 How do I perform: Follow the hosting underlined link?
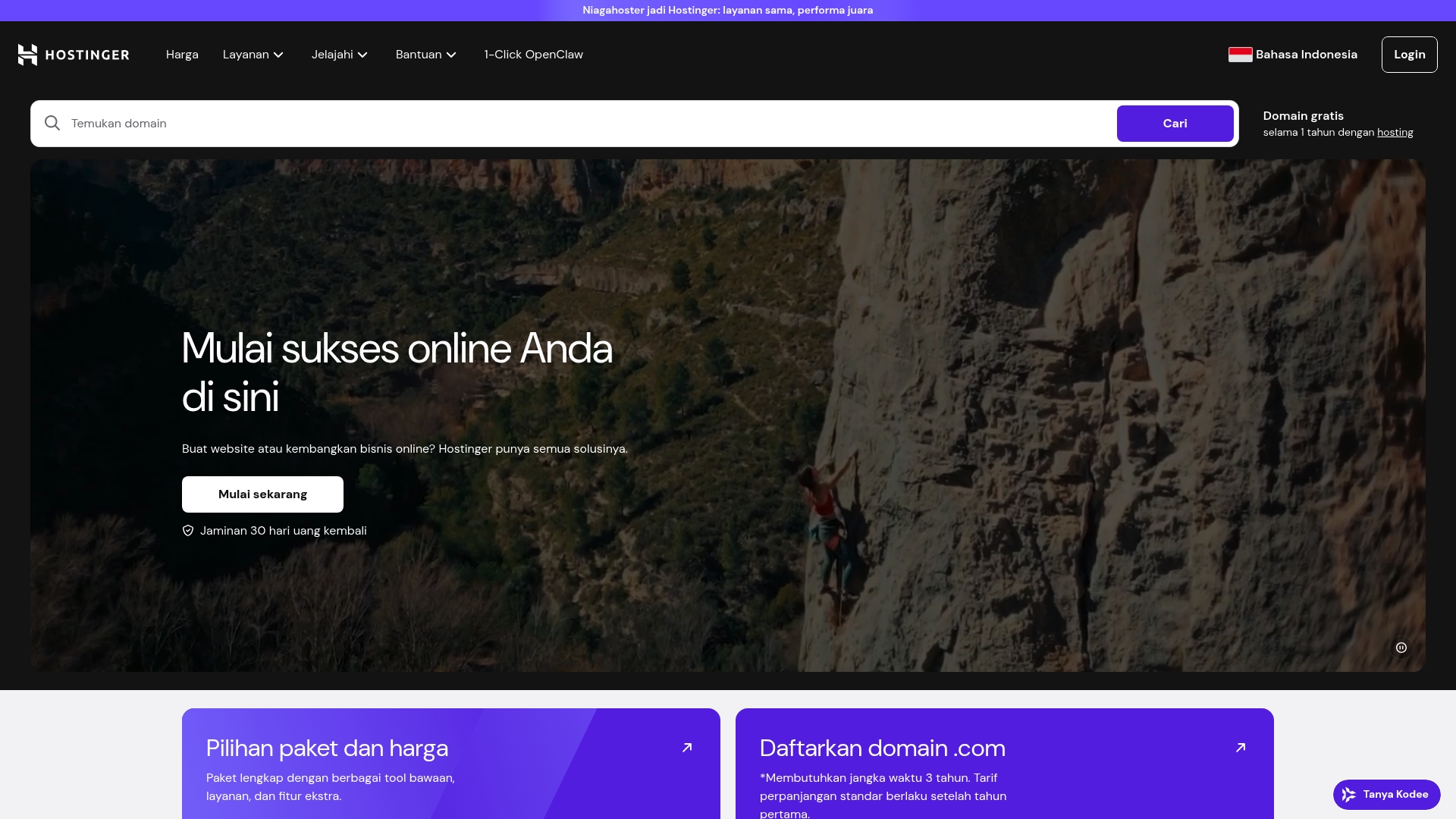tap(1395, 133)
